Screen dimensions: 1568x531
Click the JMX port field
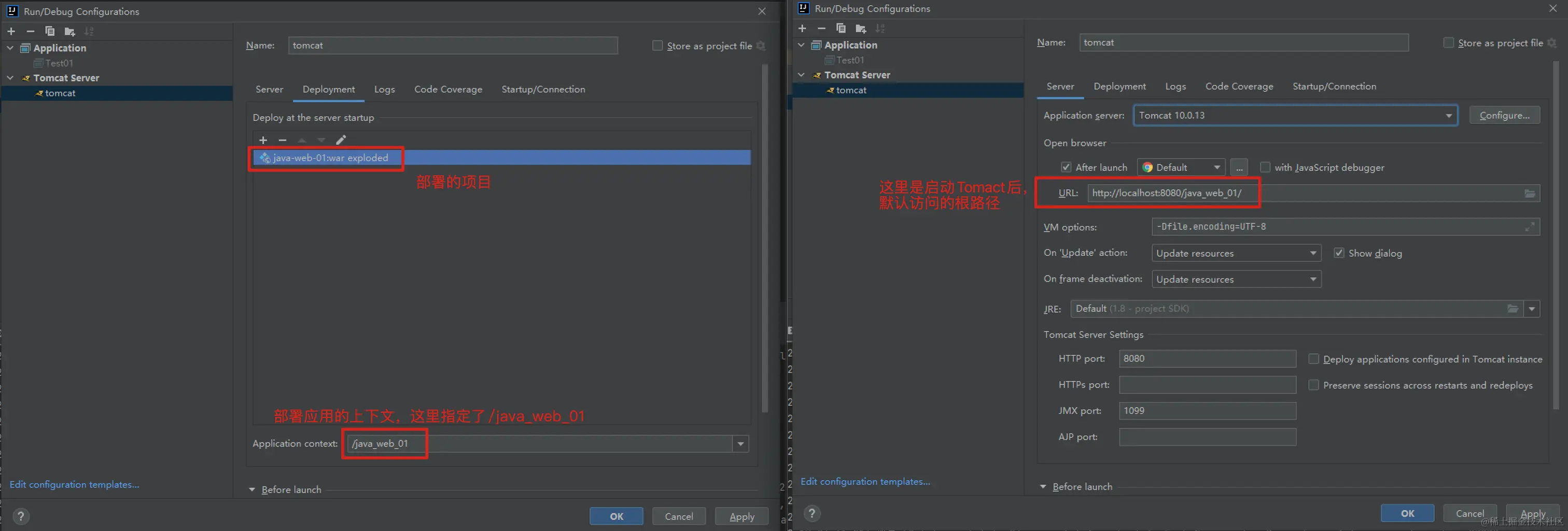(1207, 410)
